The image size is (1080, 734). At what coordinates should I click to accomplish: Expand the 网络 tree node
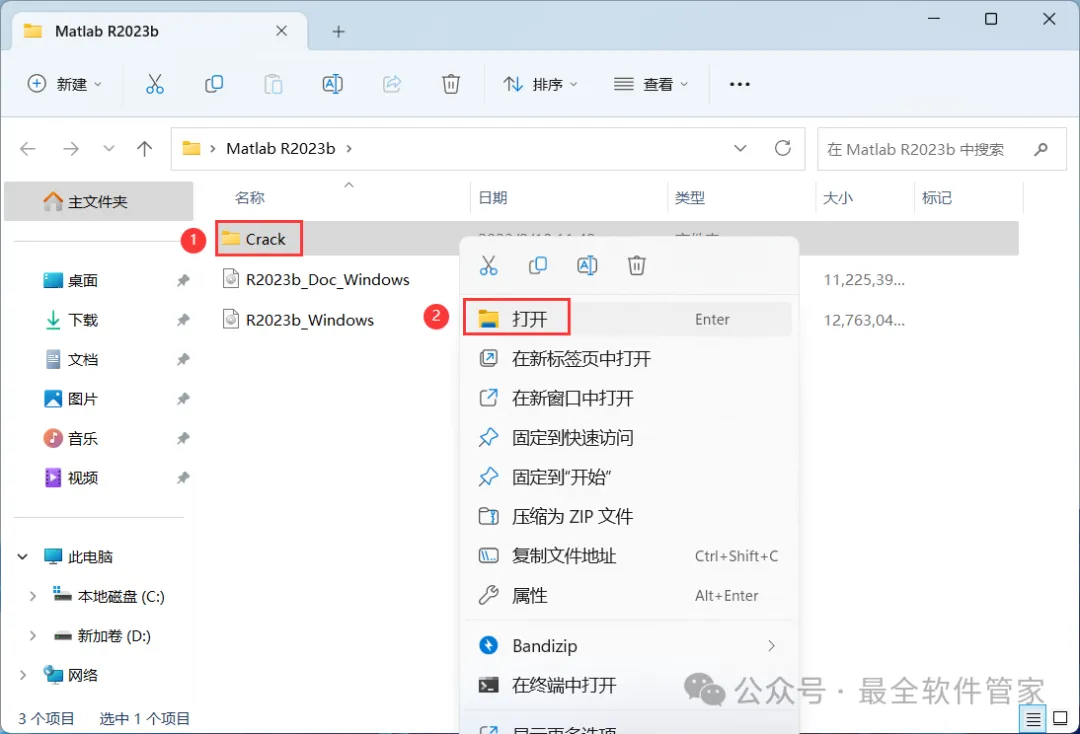(23, 675)
